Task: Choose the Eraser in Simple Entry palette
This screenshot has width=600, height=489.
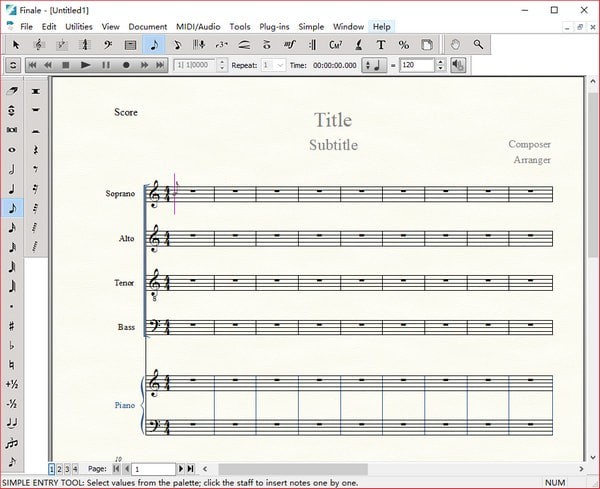Action: (x=12, y=91)
